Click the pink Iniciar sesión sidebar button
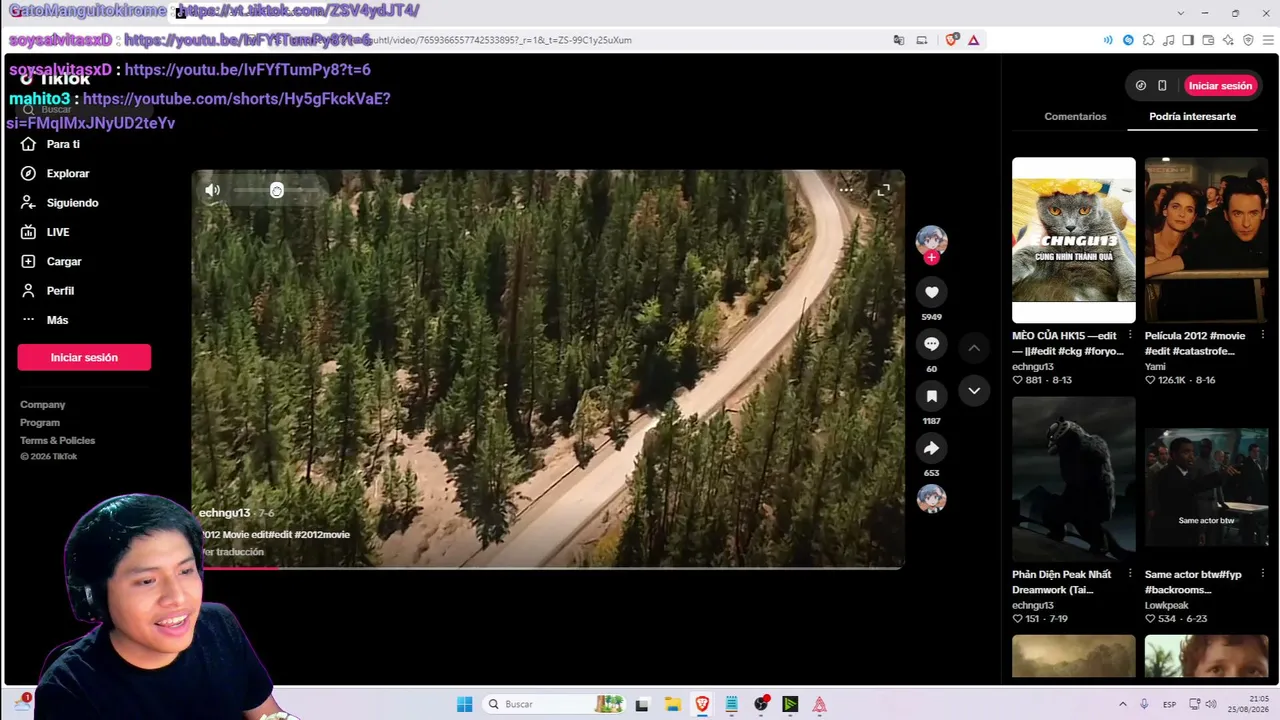This screenshot has width=1280, height=720. coord(84,357)
